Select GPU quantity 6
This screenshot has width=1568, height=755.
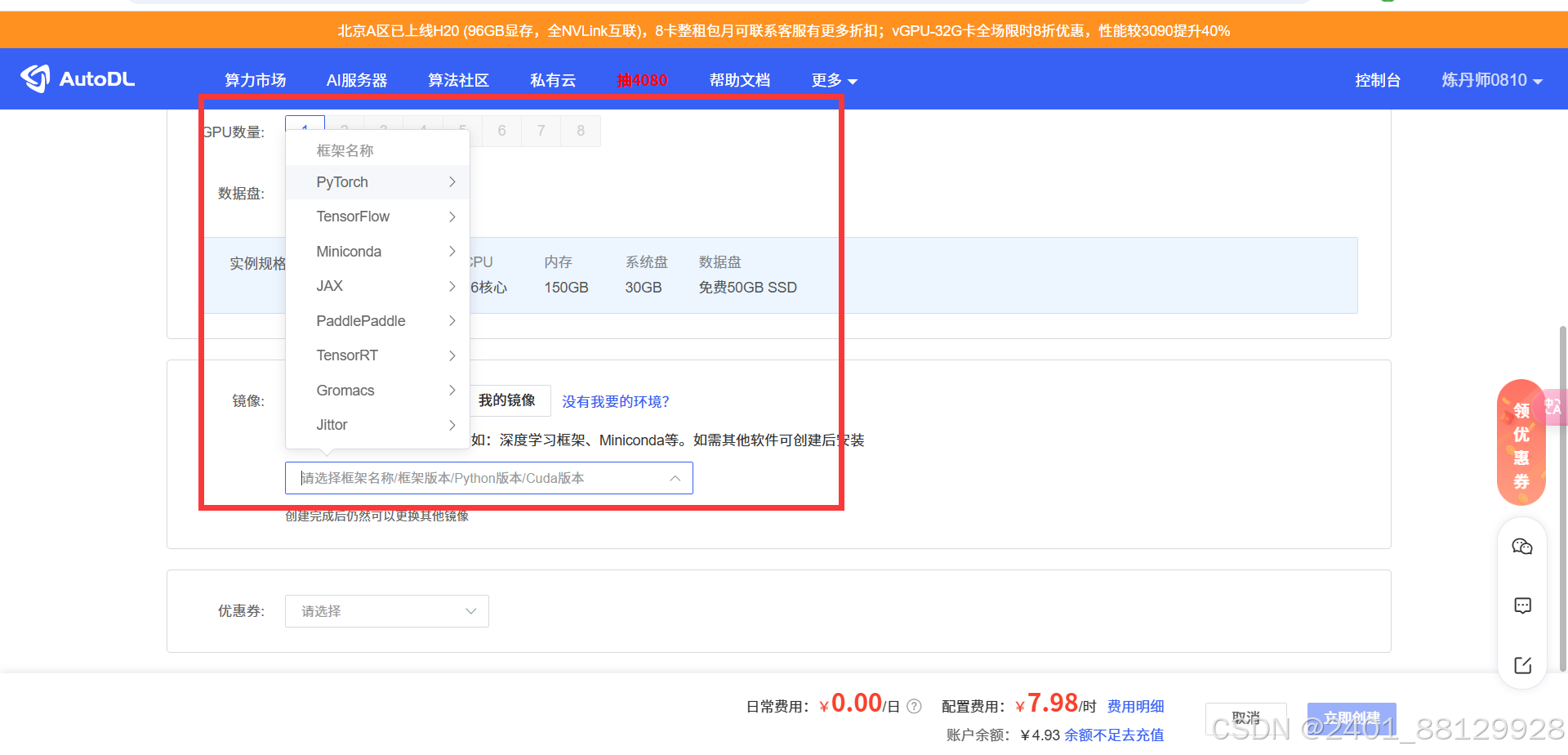(501, 131)
